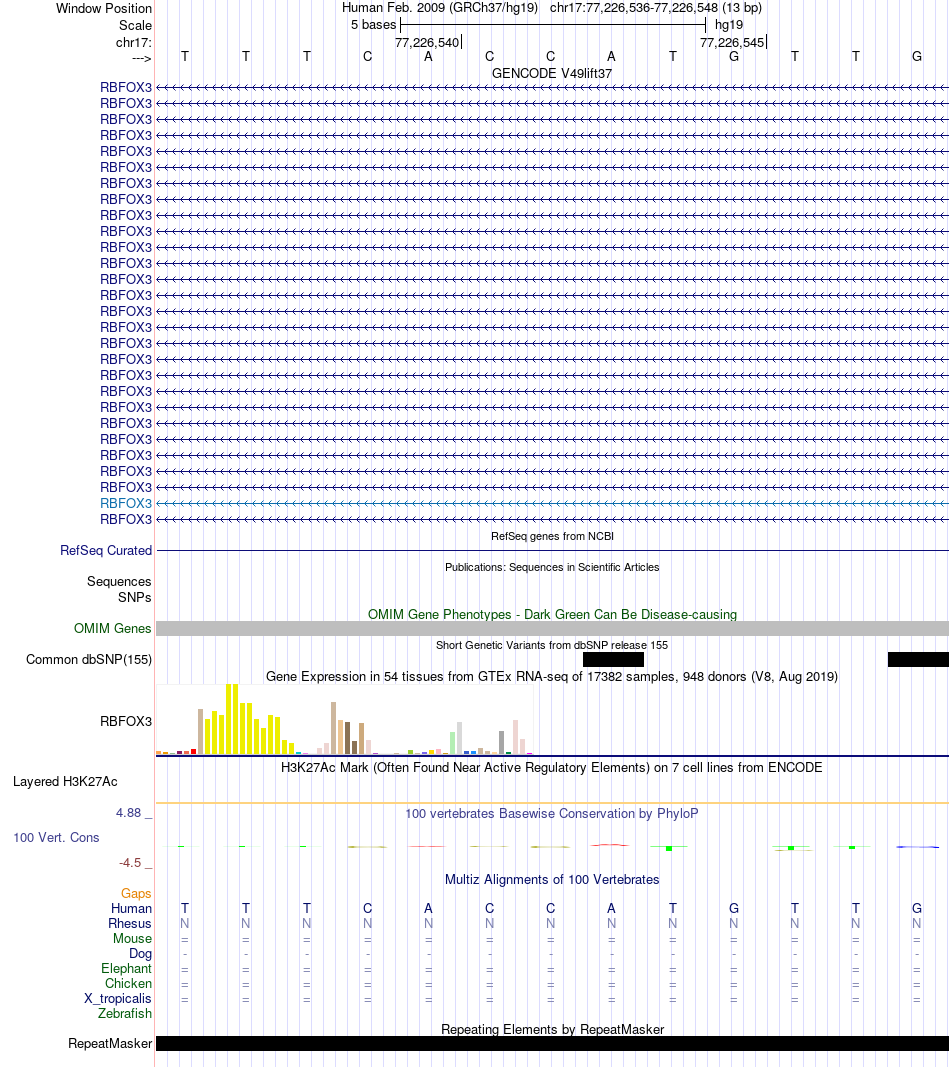Click the Human Feb. 2009 (GRCh37/hg19) assembly text
This screenshot has width=950, height=1067.
click(440, 7)
